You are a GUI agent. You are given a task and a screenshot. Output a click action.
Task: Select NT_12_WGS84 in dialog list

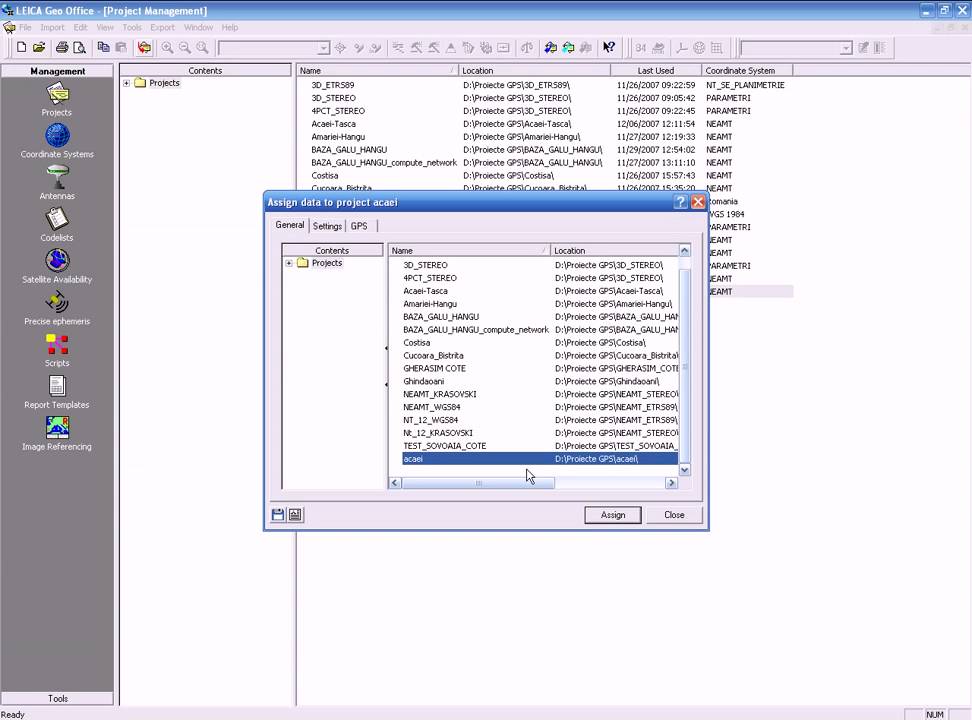click(430, 420)
